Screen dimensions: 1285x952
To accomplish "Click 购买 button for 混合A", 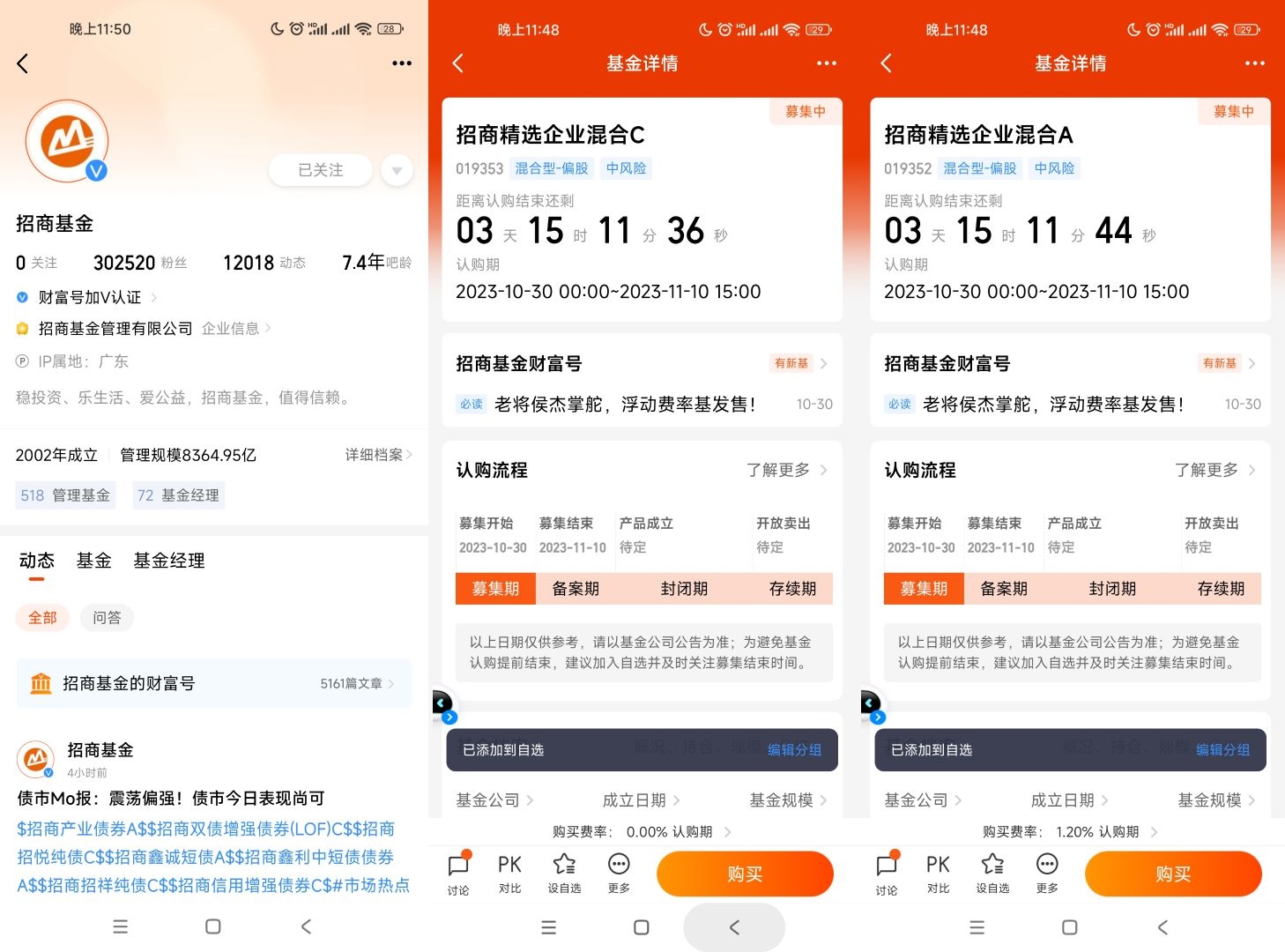I will (1173, 874).
